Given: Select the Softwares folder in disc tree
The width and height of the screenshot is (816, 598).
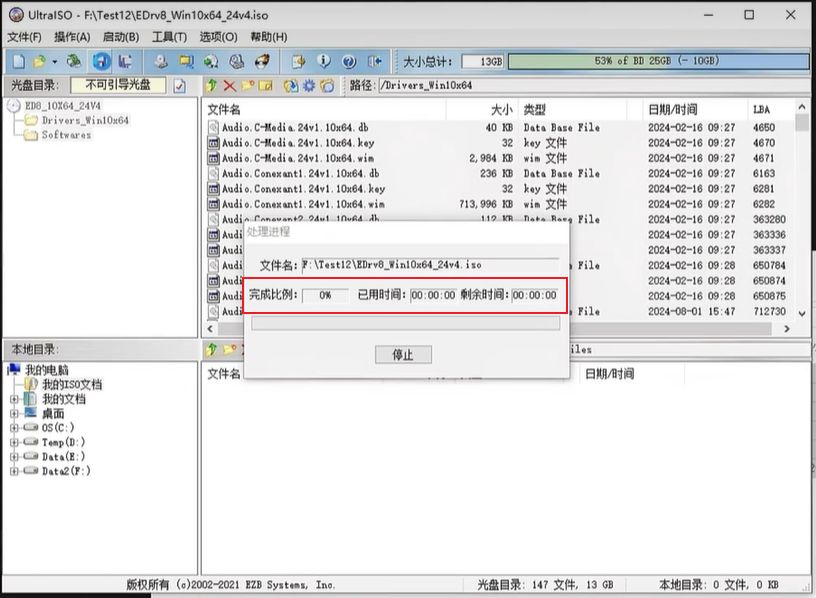Looking at the screenshot, I should point(66,135).
